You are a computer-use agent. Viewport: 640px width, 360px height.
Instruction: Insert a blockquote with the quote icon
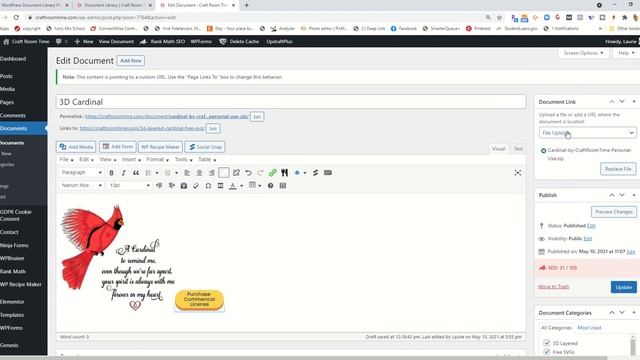coord(136,173)
